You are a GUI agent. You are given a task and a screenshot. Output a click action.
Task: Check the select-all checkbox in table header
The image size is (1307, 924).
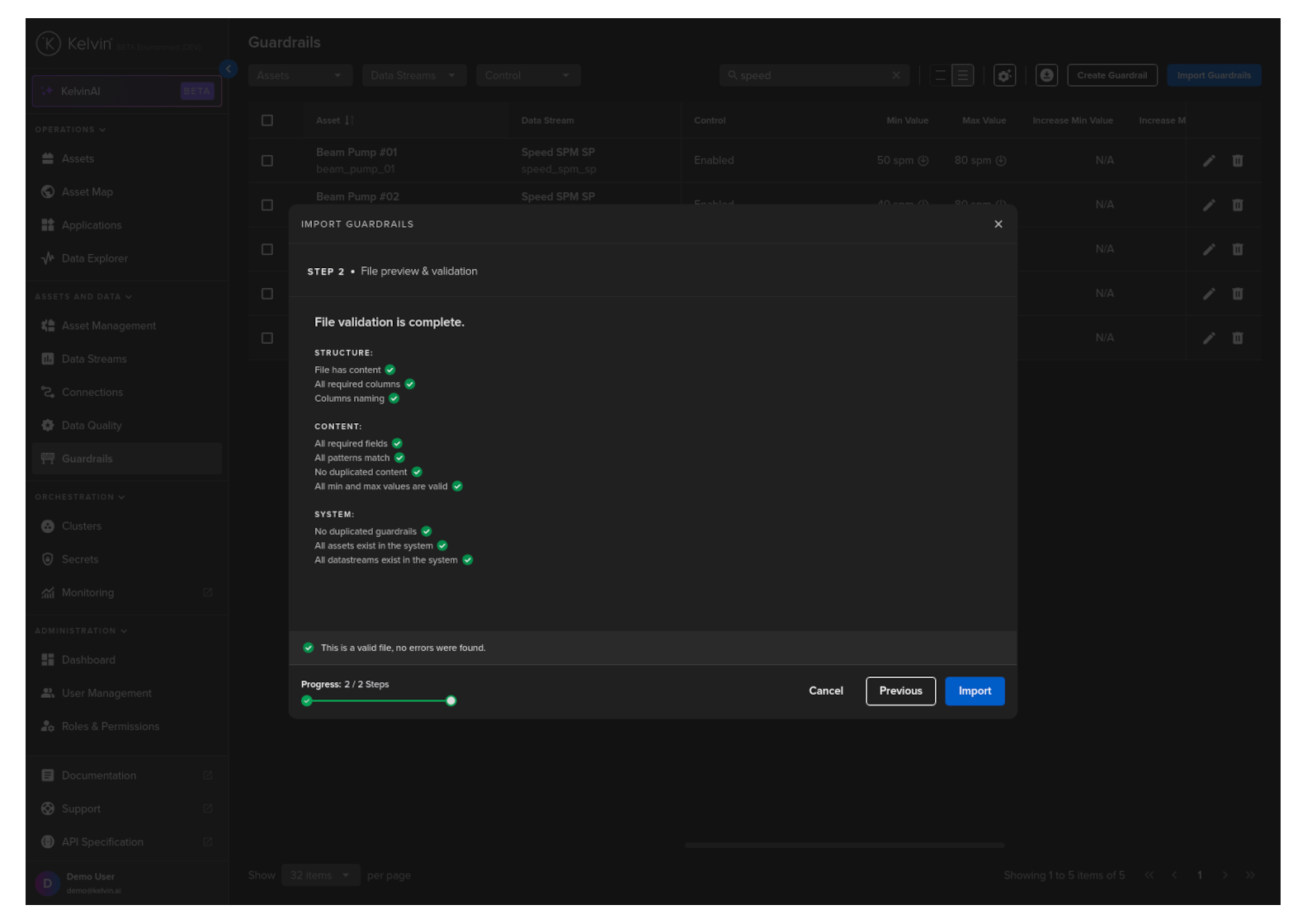click(267, 120)
